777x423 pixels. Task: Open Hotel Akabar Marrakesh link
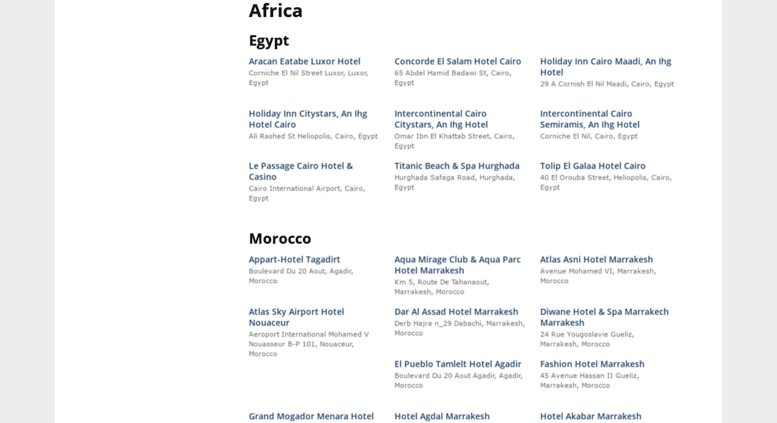click(591, 417)
